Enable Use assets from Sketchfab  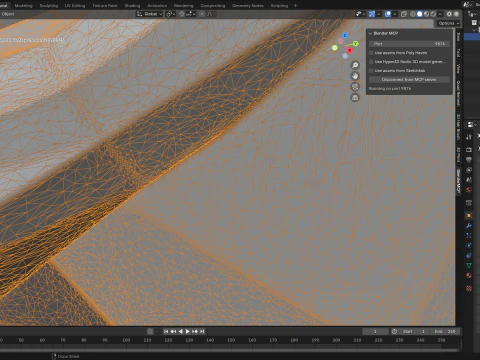click(x=371, y=71)
